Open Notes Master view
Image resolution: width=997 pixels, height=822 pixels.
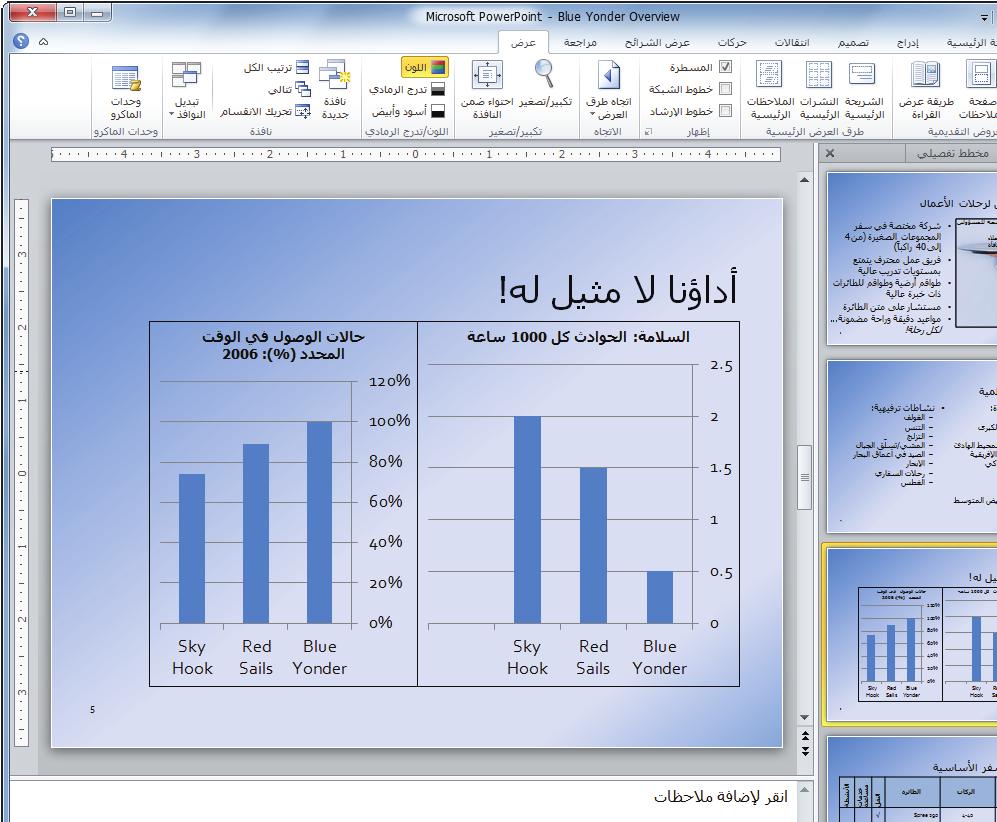770,90
